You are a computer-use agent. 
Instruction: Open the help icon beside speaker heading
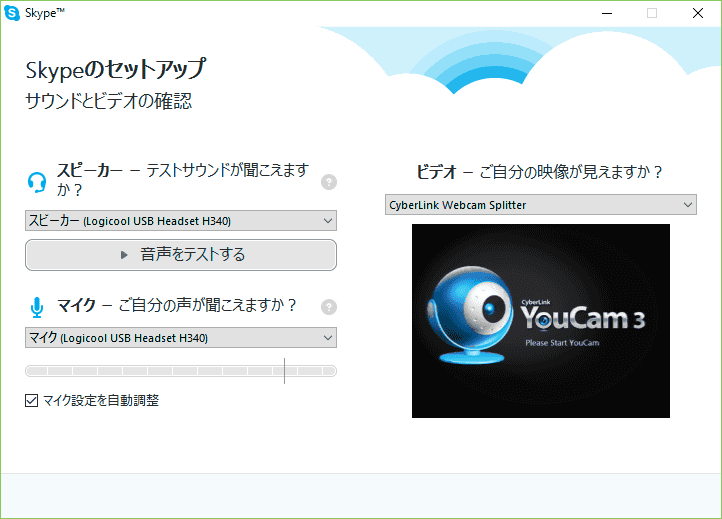(x=329, y=182)
